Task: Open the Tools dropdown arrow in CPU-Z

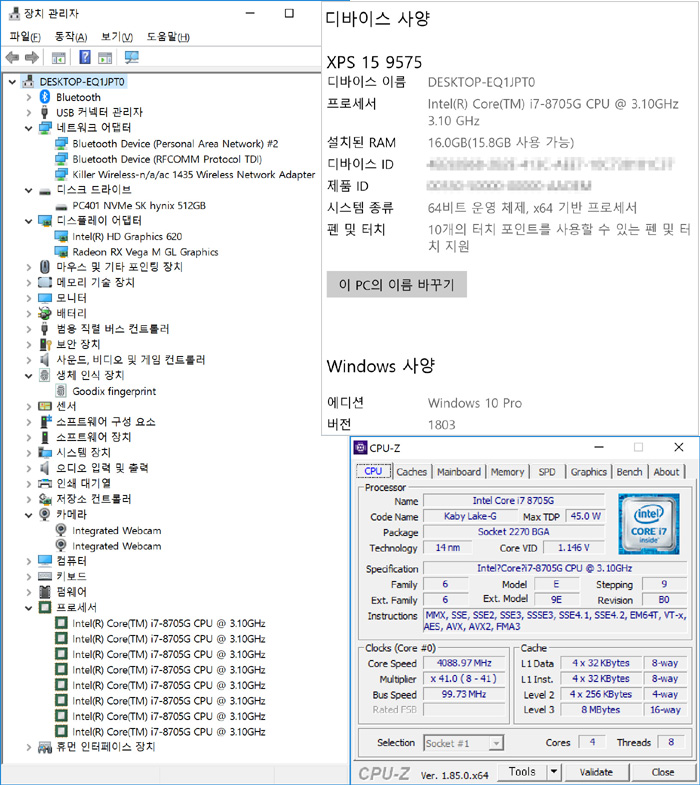Action: tap(553, 771)
